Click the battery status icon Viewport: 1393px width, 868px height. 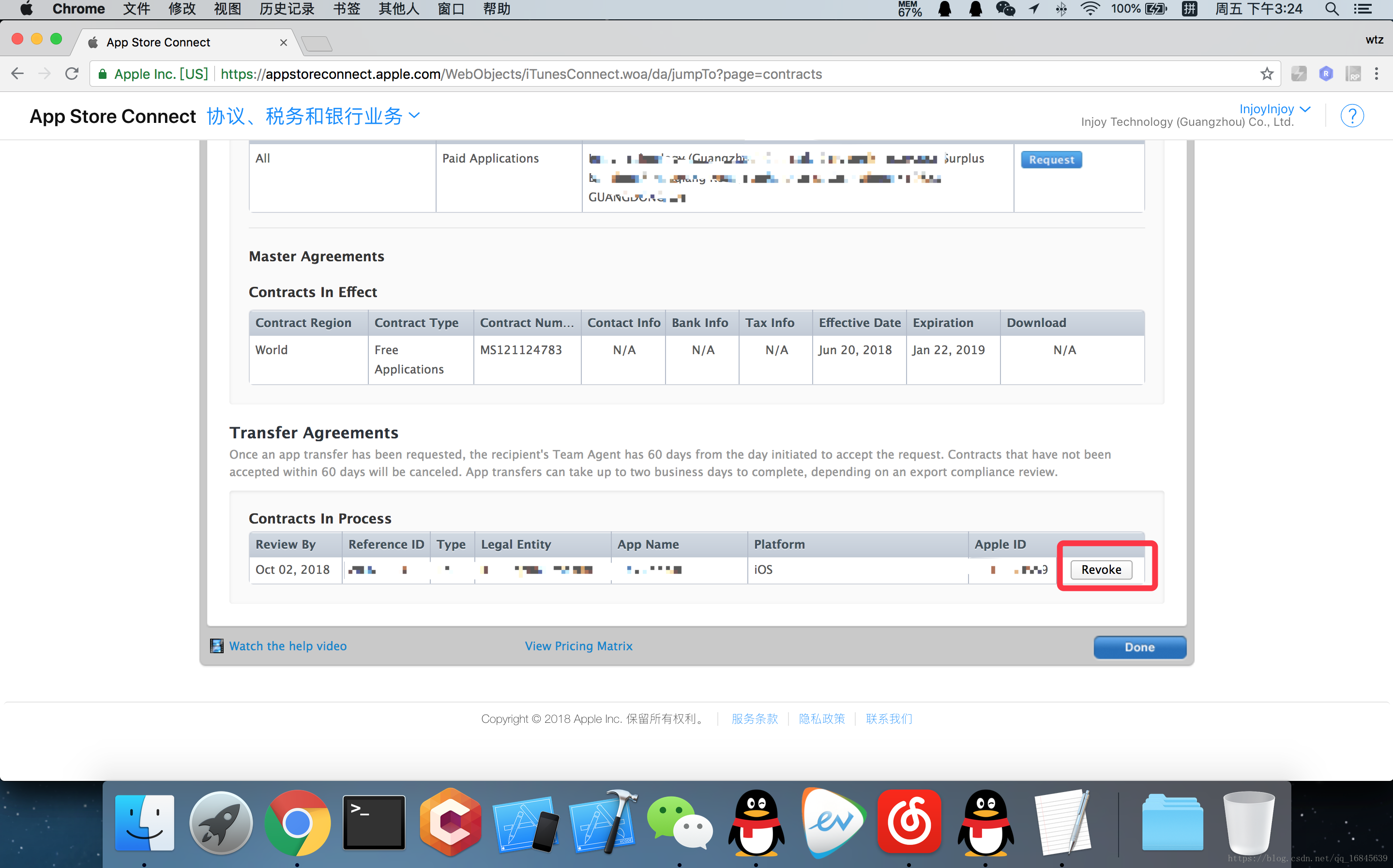tap(1156, 9)
